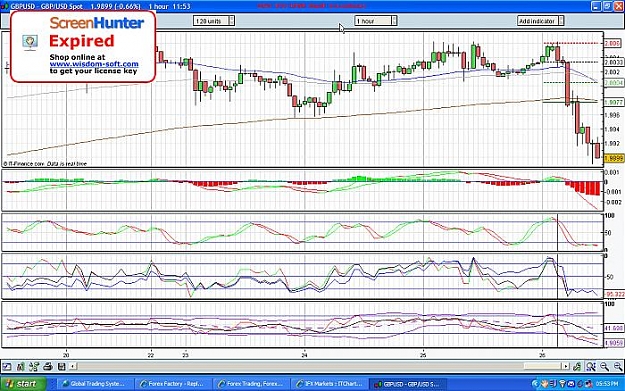This screenshot has width=625, height=391.
Task: Switch to the 'Forex Factory - Repl...' taskbar window
Action: click(172, 384)
